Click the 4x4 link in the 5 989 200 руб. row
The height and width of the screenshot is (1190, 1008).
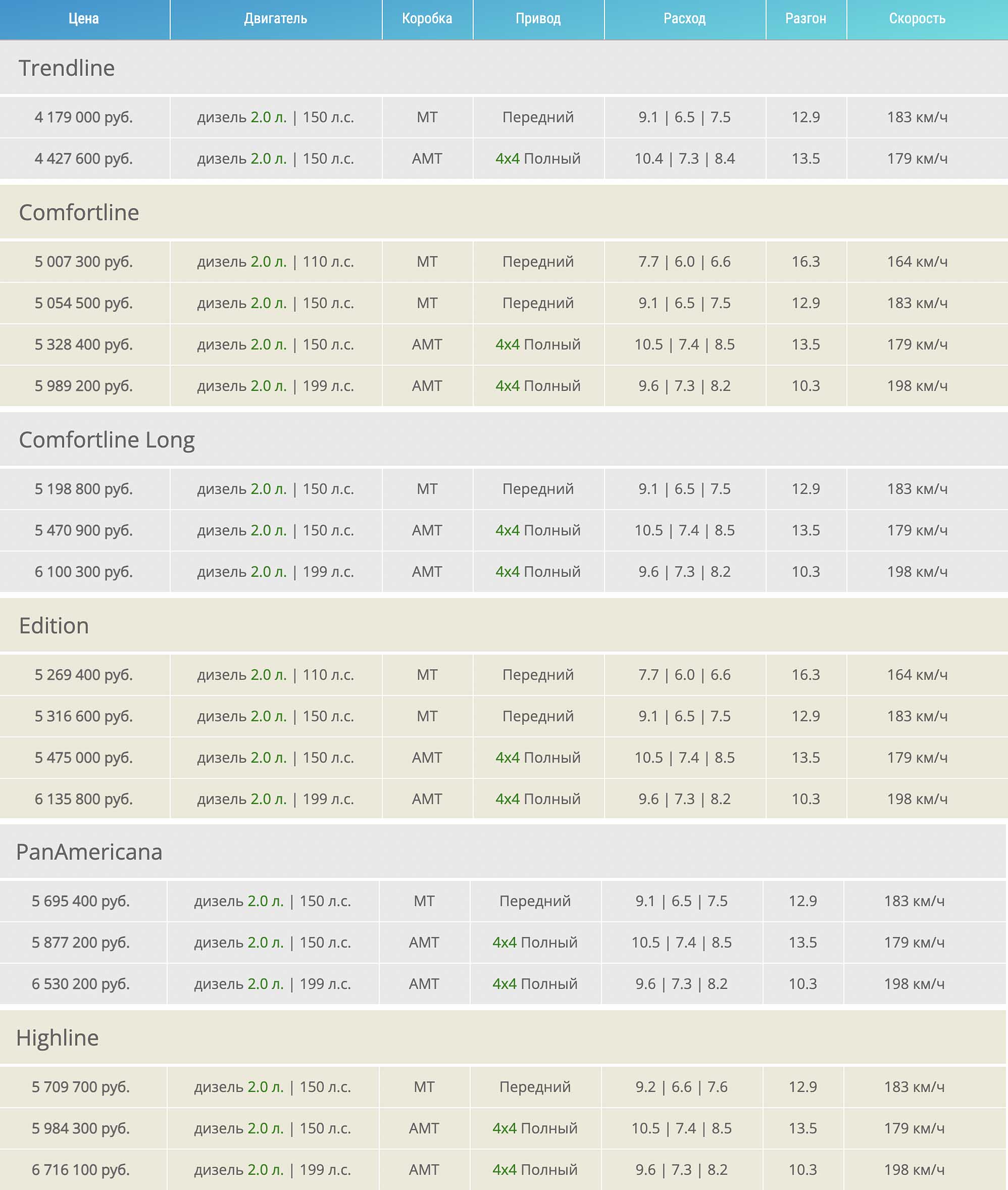coord(507,386)
